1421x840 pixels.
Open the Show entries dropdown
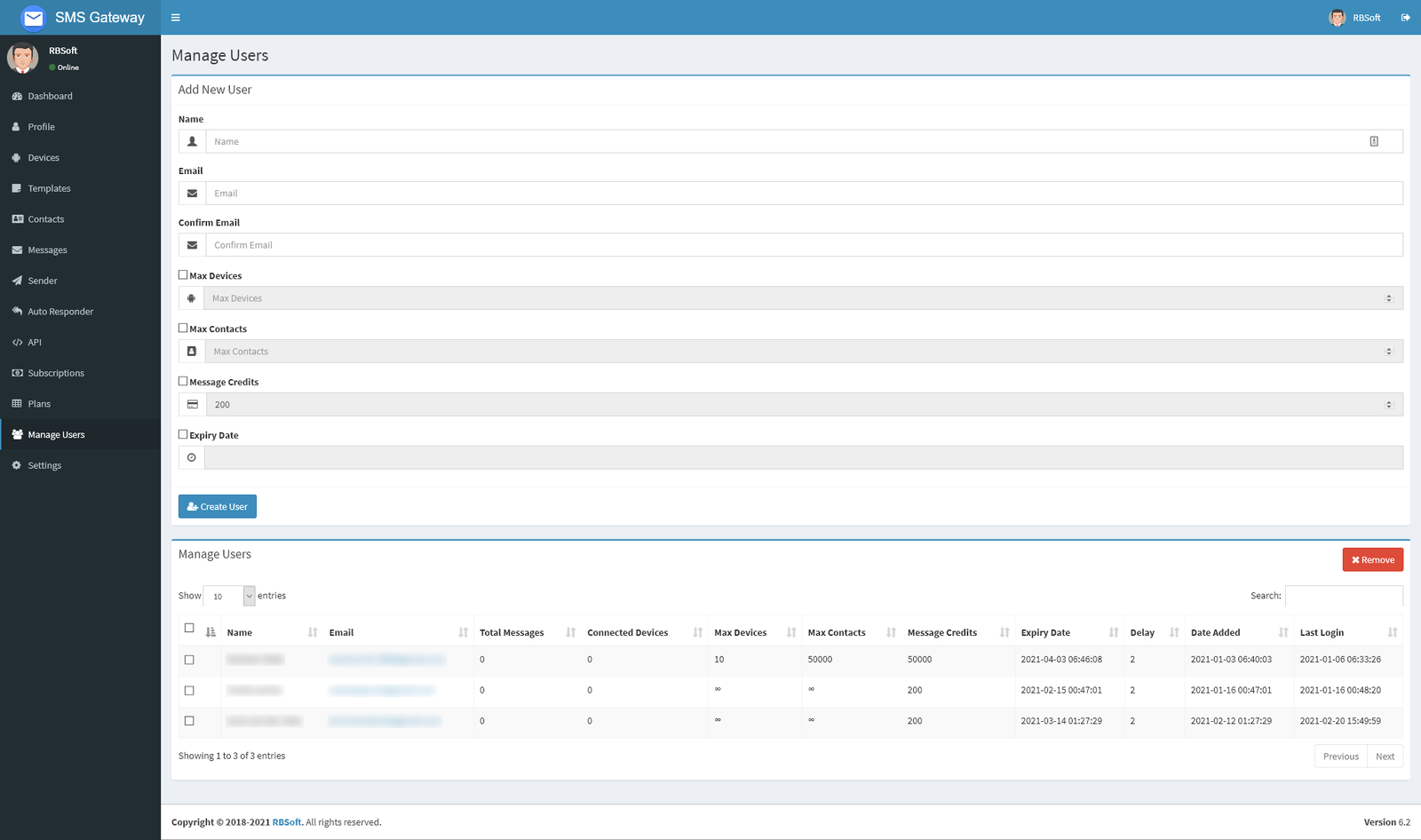(229, 597)
